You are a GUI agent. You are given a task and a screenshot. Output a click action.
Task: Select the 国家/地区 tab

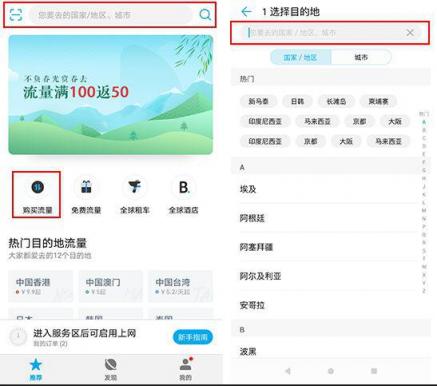[300, 57]
